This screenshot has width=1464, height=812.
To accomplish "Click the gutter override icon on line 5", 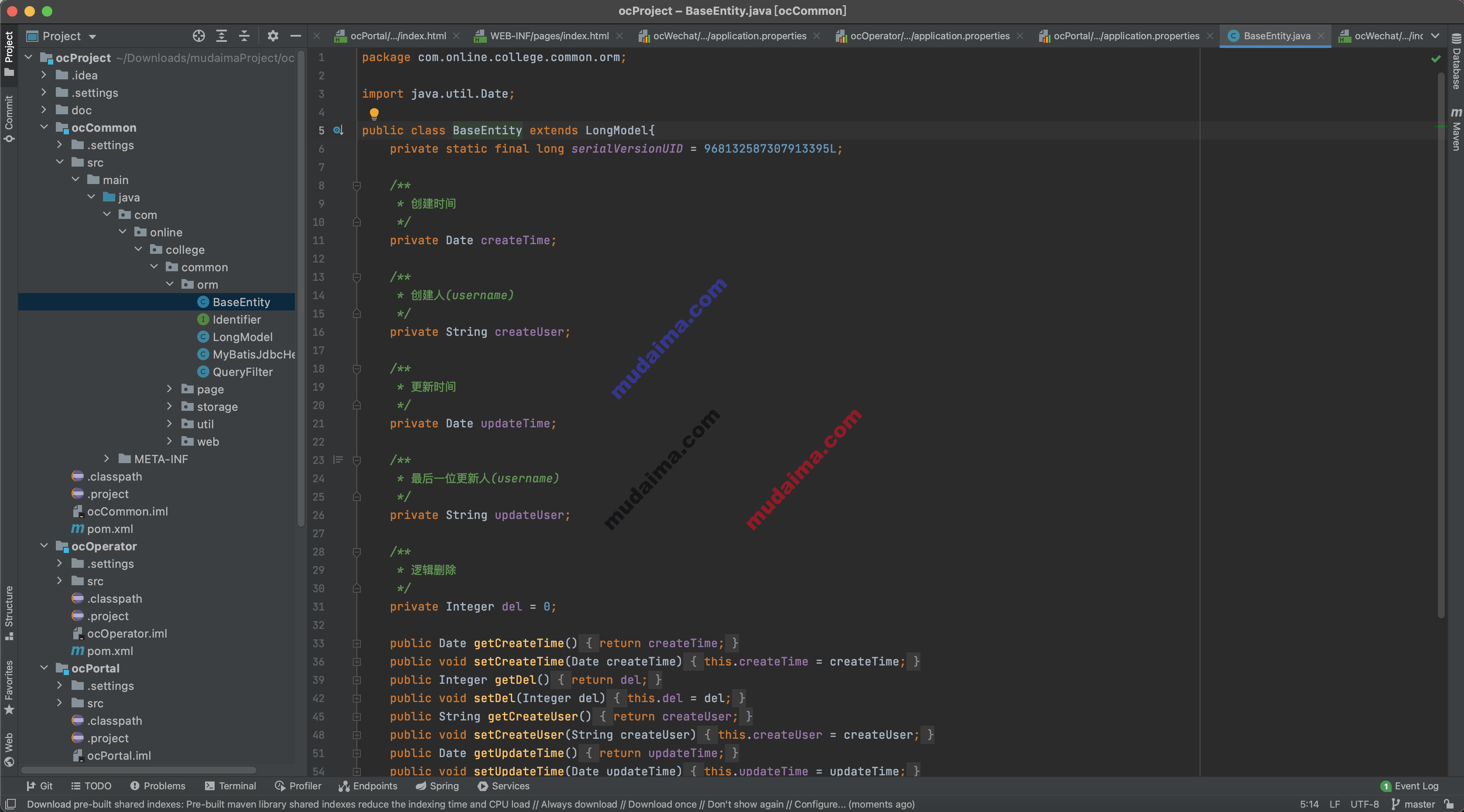I will [338, 130].
